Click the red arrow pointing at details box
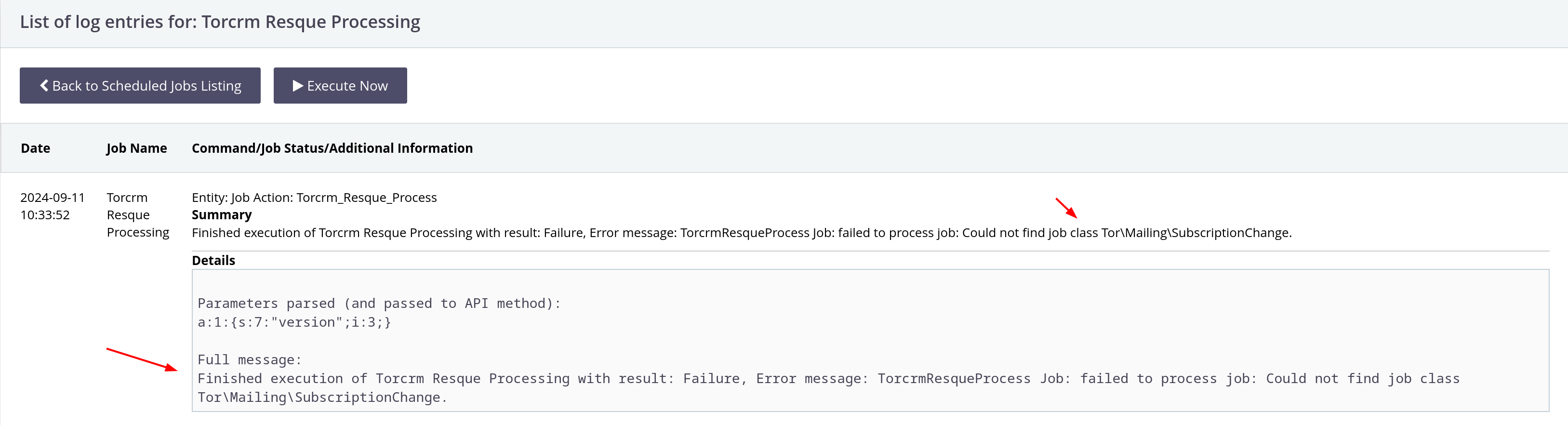The image size is (1568, 425). coord(141,359)
